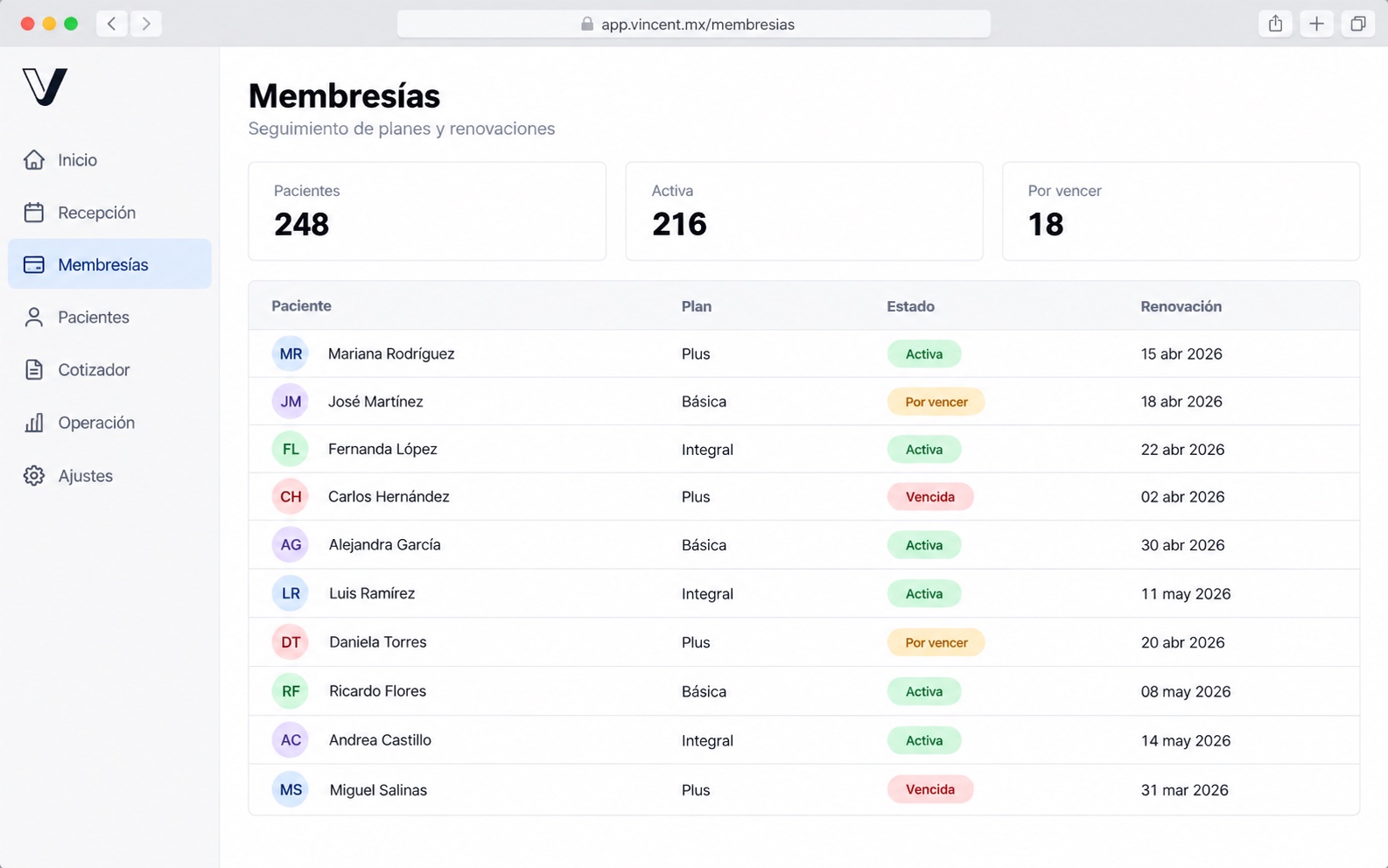This screenshot has height=868, width=1388.
Task: Click MR avatar of Mariana Rodríguez
Action: [291, 353]
